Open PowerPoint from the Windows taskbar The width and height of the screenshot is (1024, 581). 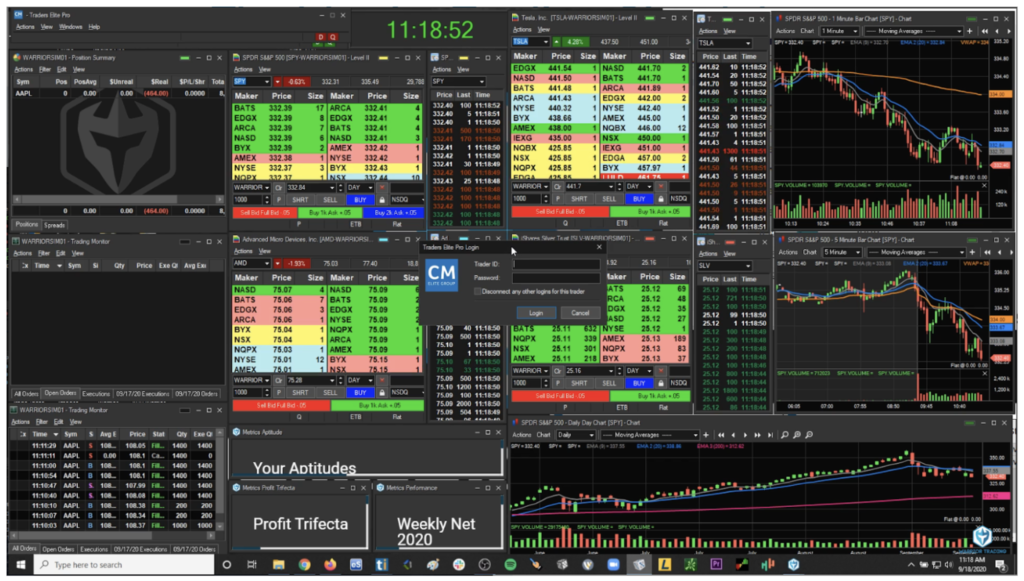pyautogui.click(x=715, y=568)
